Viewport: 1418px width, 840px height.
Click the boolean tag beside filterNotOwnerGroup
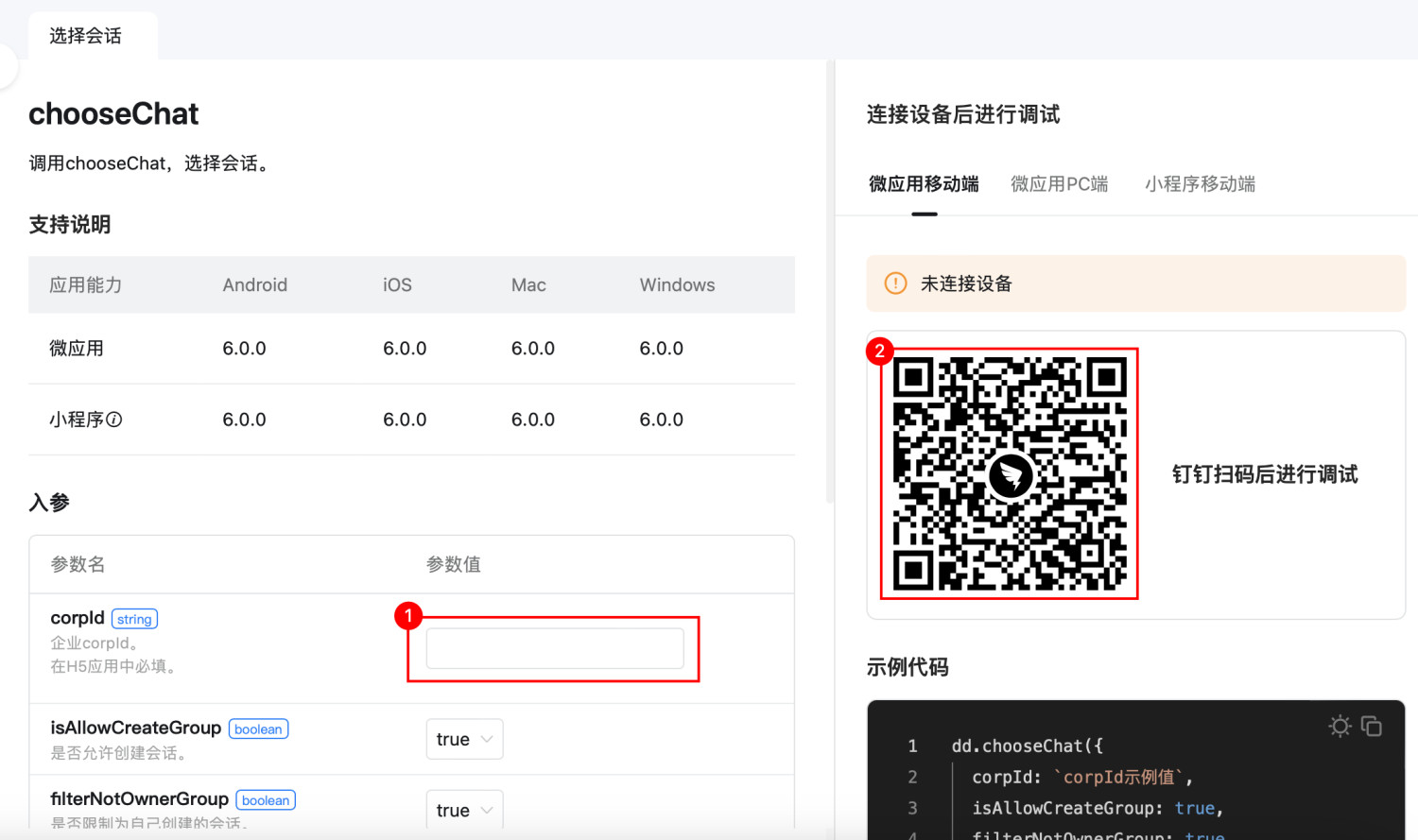coord(266,800)
